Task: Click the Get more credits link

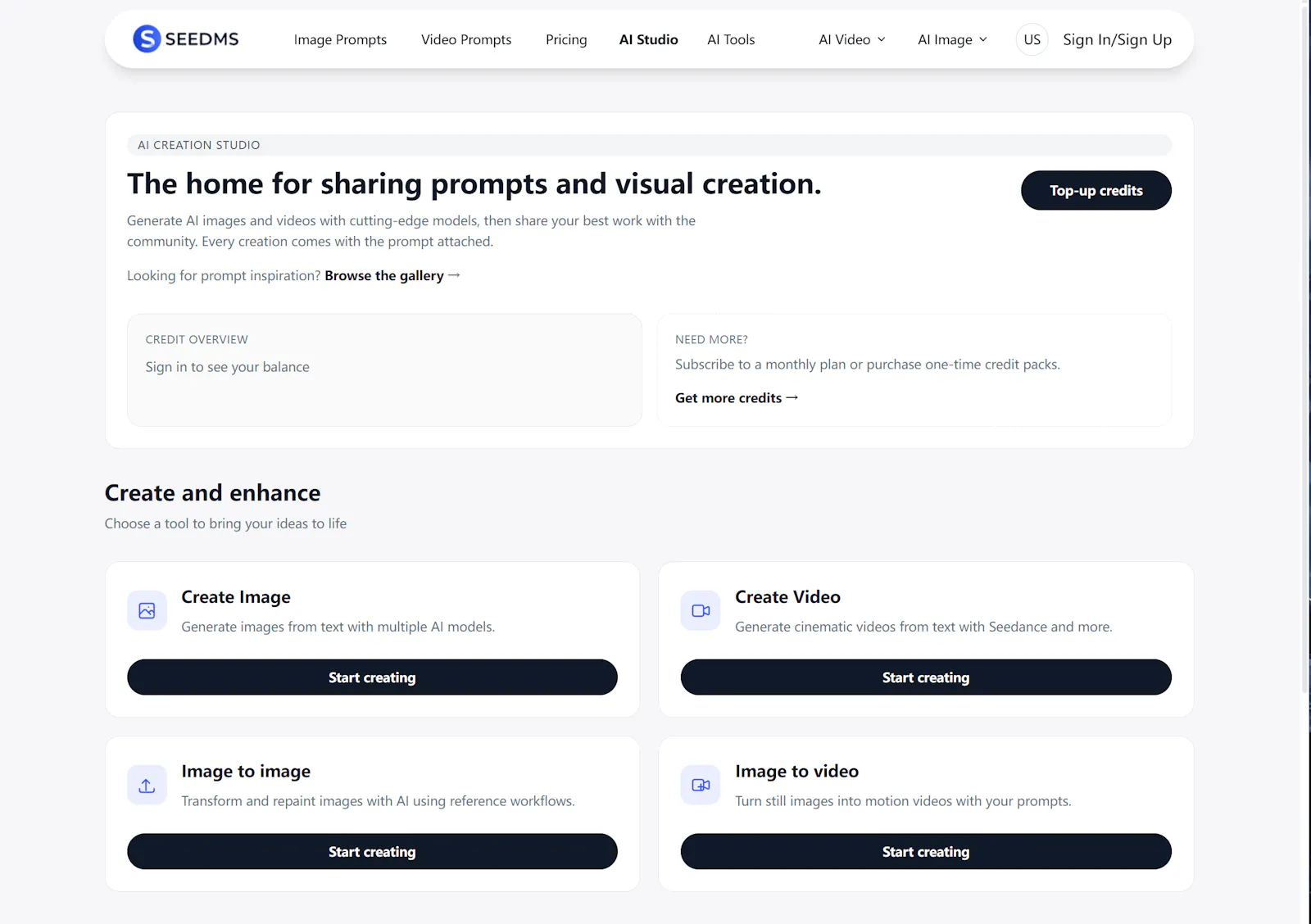Action: pos(736,398)
